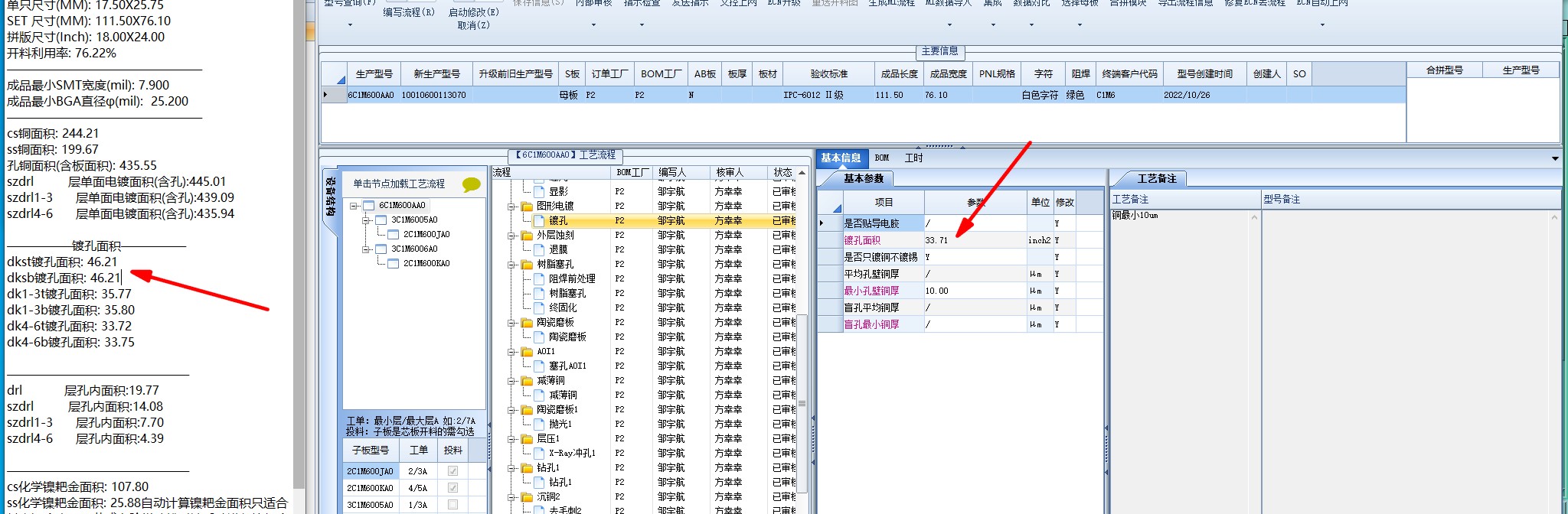Open the dropdown arrow under 内部审核
1568x514 pixels.
click(x=593, y=24)
